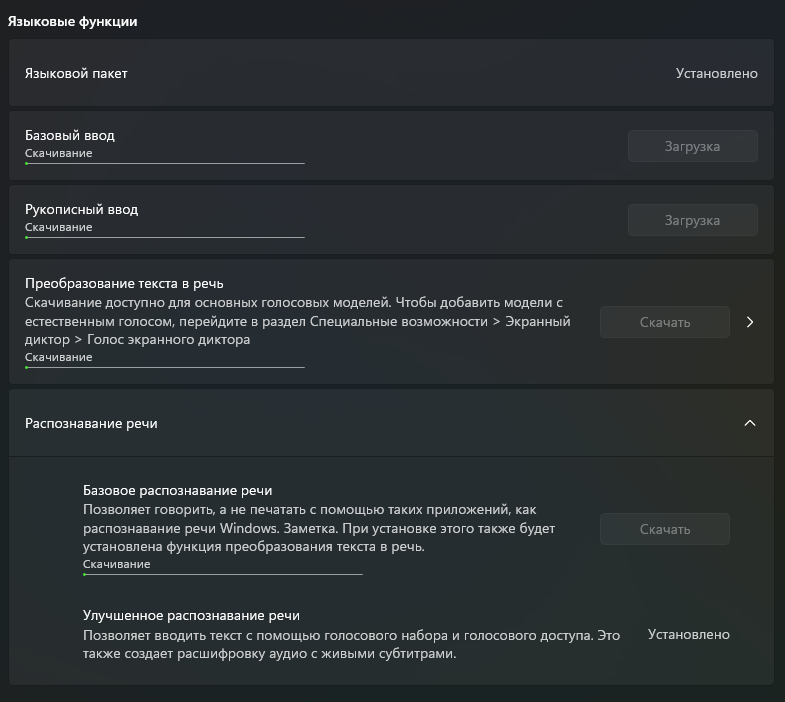This screenshot has width=785, height=702.
Task: Click Скачивание status under Рукописный ввод
Action: tap(59, 227)
